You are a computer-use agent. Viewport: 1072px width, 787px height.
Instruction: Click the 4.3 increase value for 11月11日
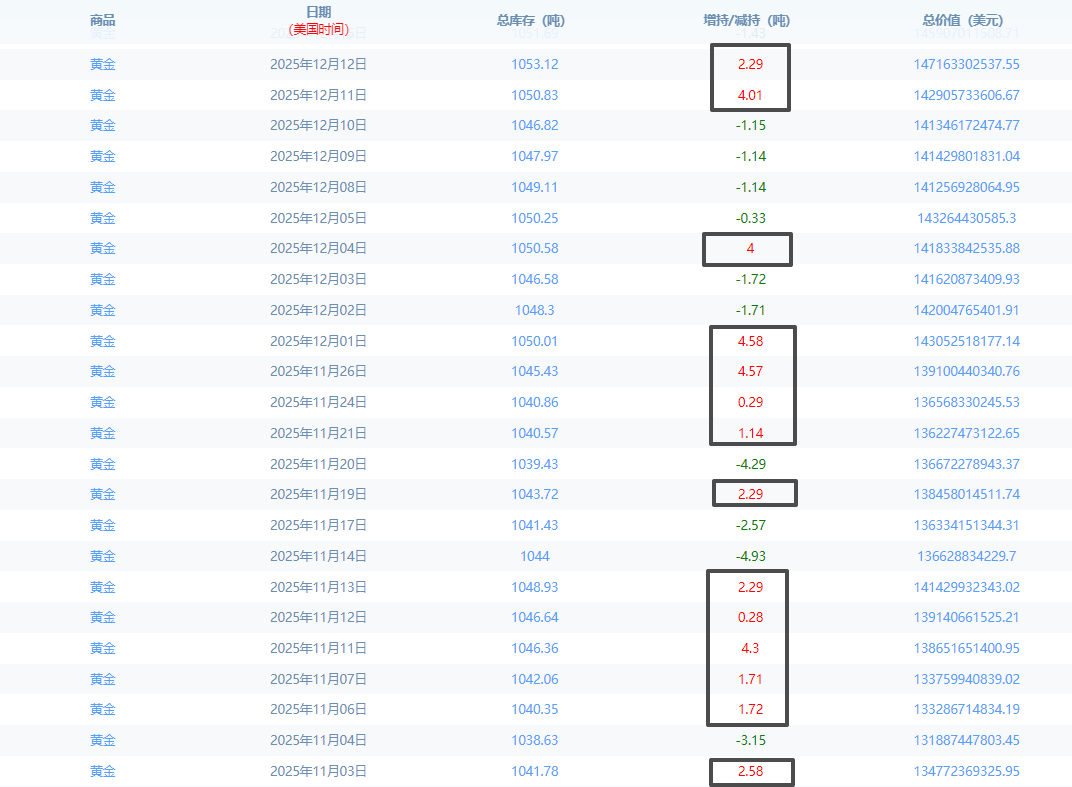click(x=749, y=648)
